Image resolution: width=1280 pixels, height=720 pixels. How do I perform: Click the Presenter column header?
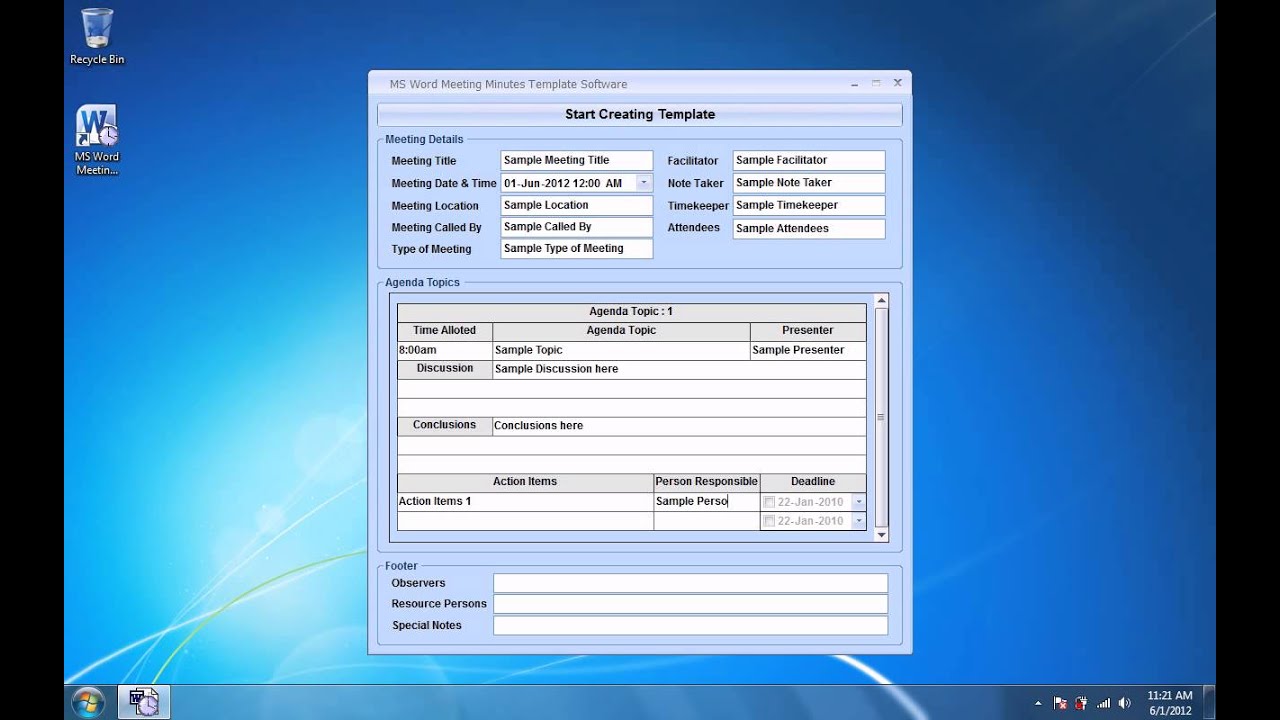pyautogui.click(x=808, y=331)
